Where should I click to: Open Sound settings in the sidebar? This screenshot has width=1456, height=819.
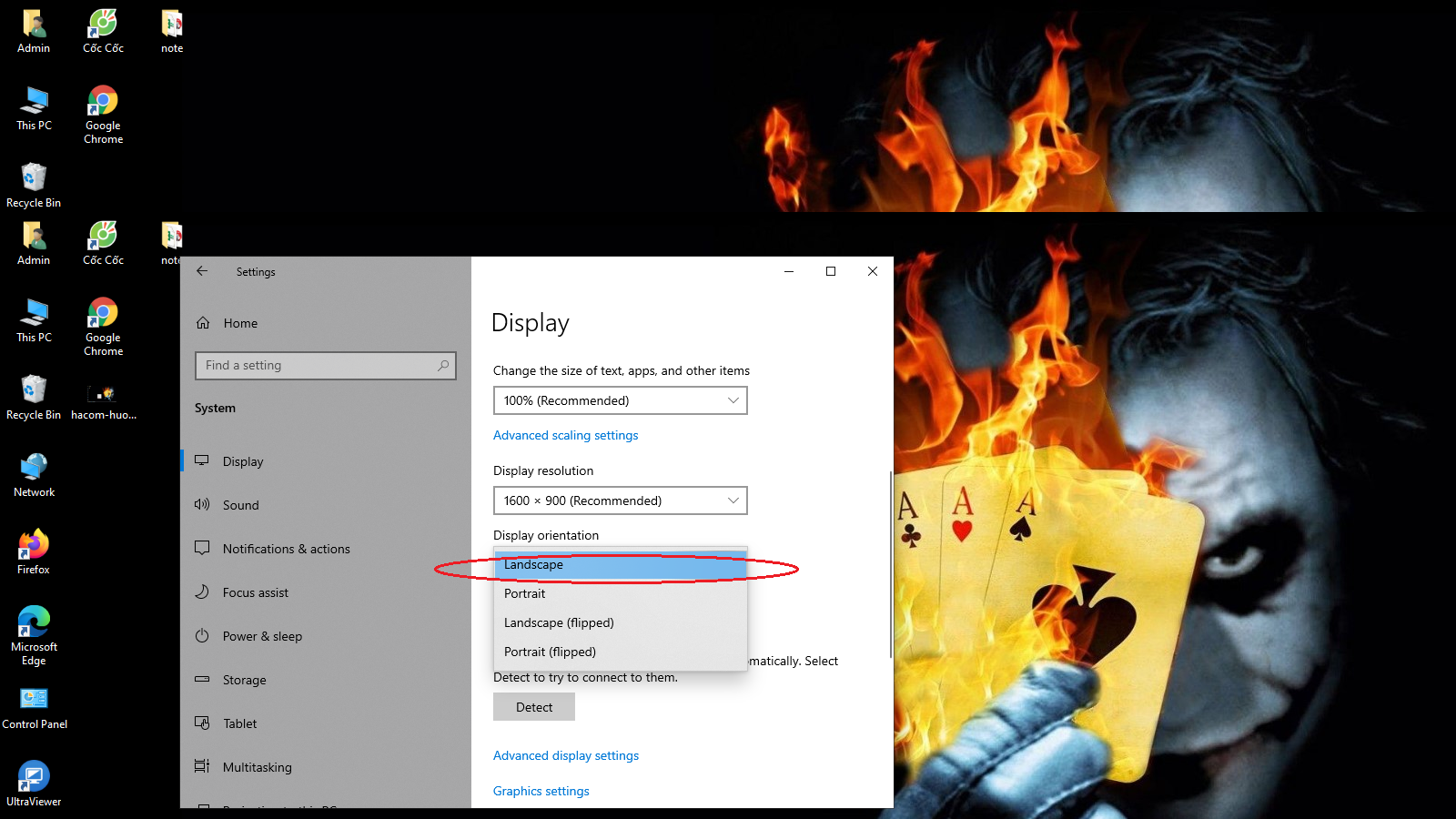coord(240,505)
